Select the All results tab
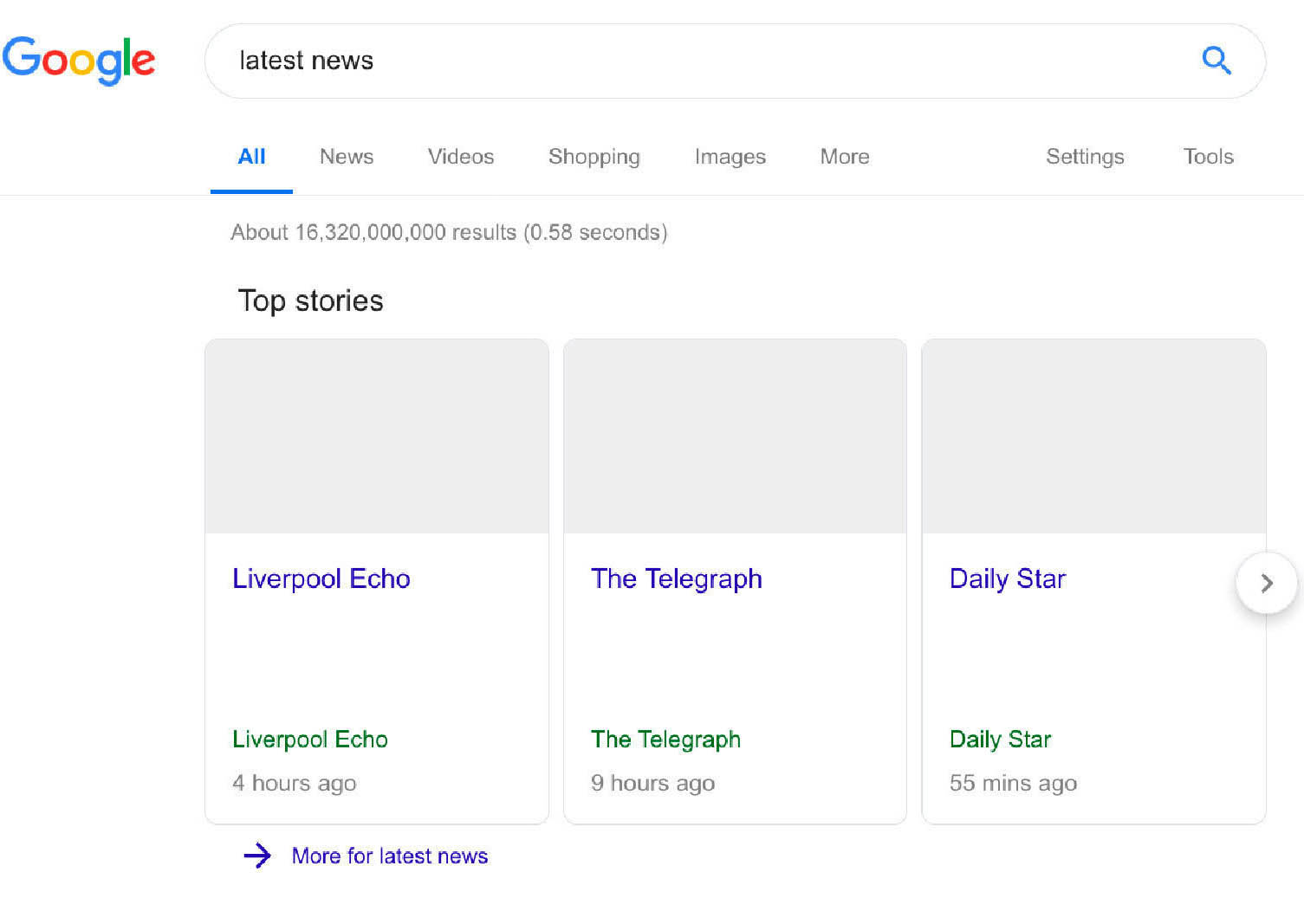This screenshot has width=1304, height=924. (251, 157)
